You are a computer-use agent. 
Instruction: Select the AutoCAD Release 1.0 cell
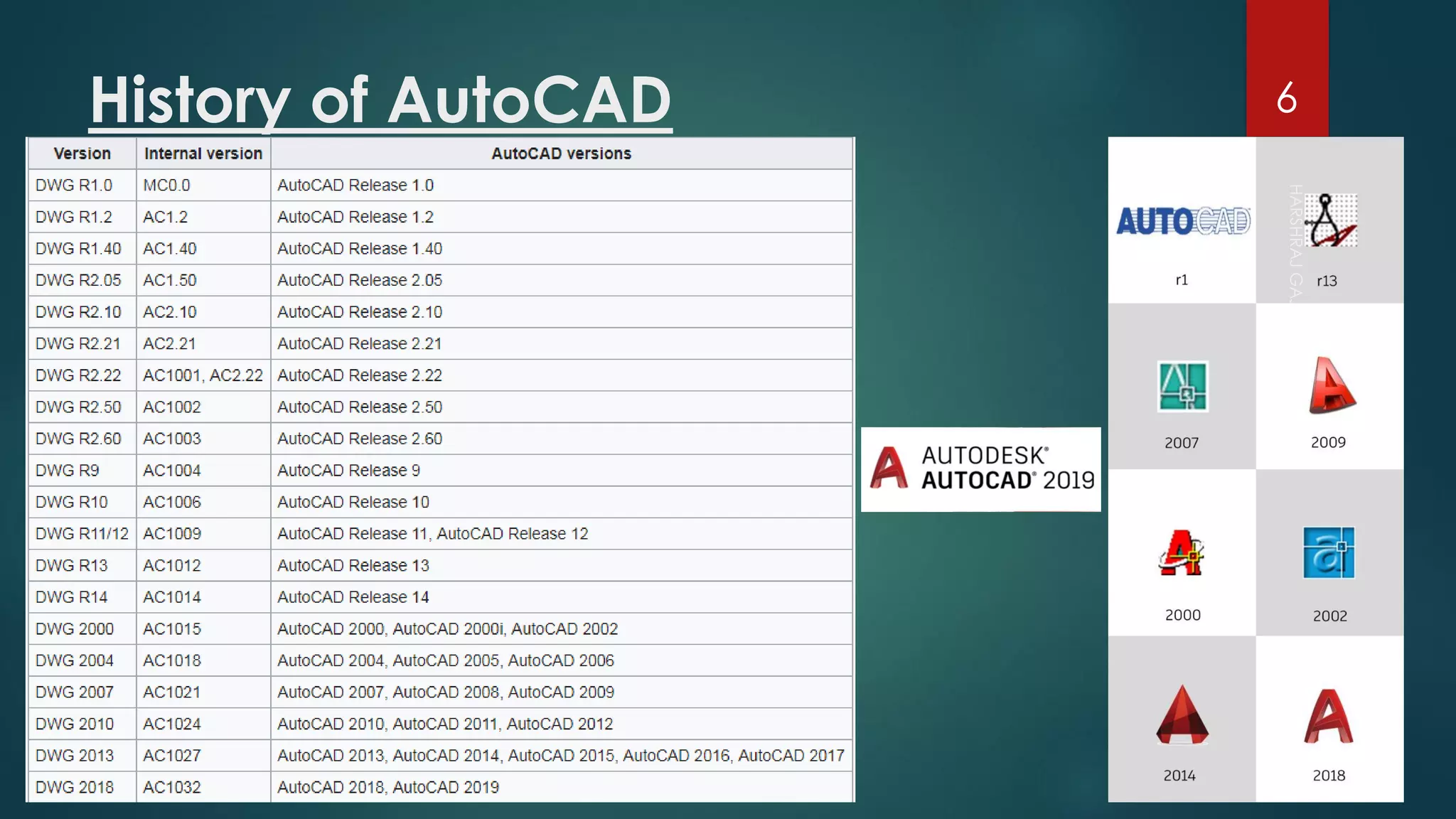pyautogui.click(x=562, y=186)
